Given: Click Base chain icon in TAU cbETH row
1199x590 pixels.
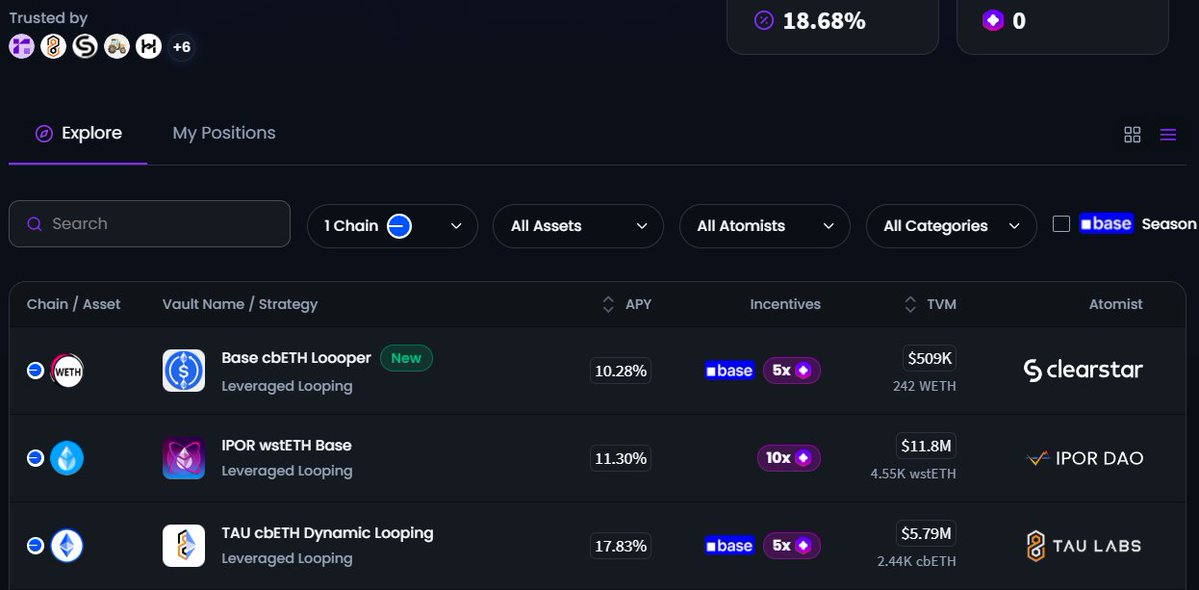Looking at the screenshot, I should pos(35,546).
